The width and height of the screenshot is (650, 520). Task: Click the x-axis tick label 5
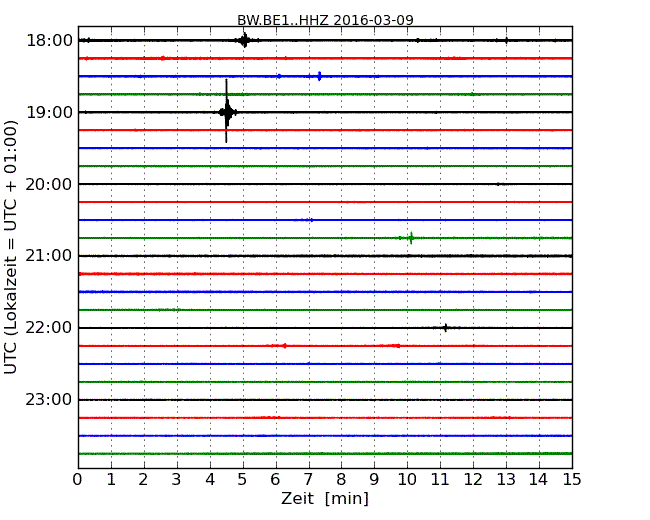242,479
